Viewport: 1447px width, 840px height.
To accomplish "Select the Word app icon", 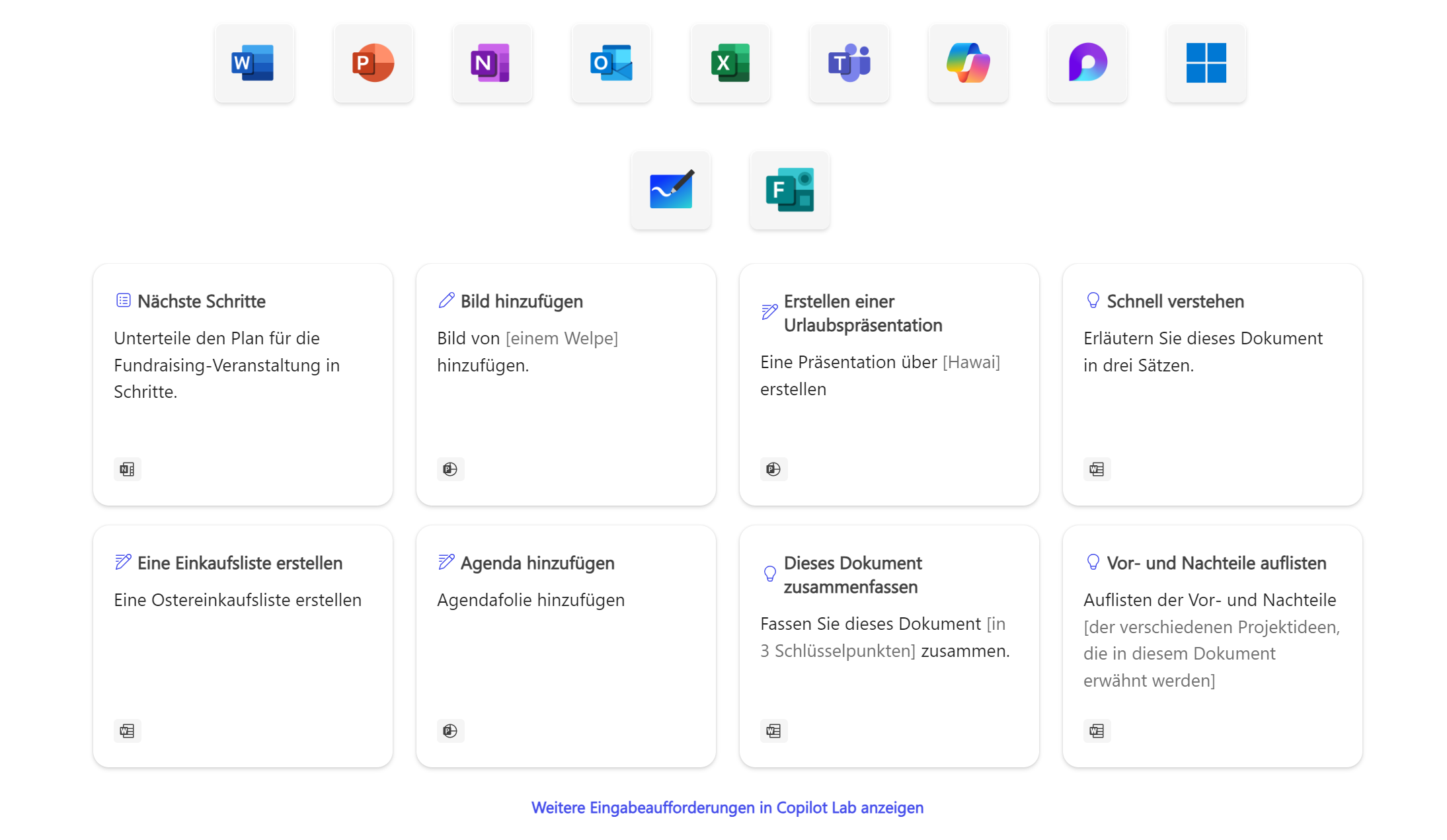I will tap(254, 63).
